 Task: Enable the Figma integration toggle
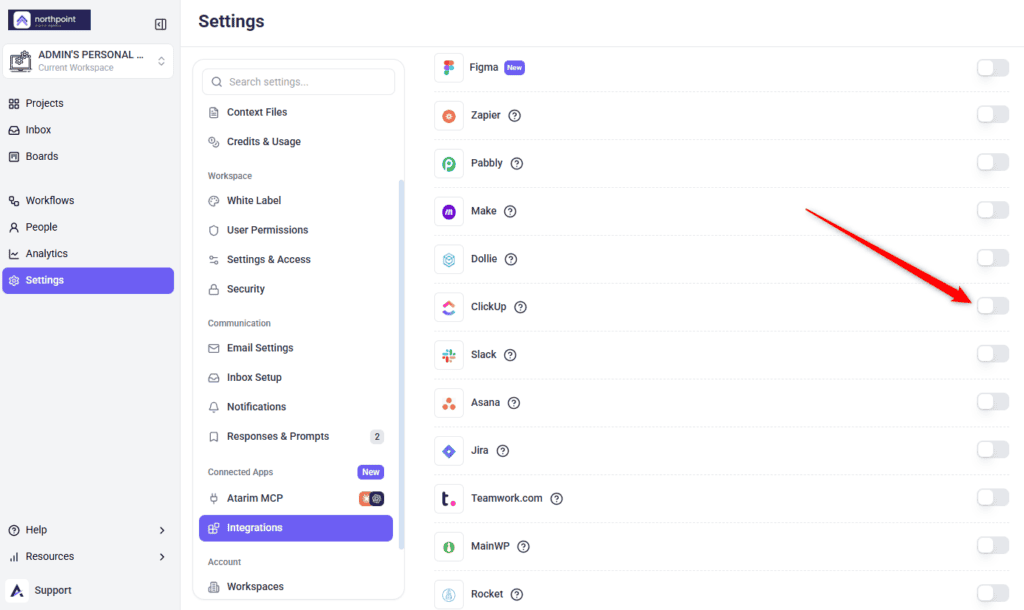click(993, 67)
